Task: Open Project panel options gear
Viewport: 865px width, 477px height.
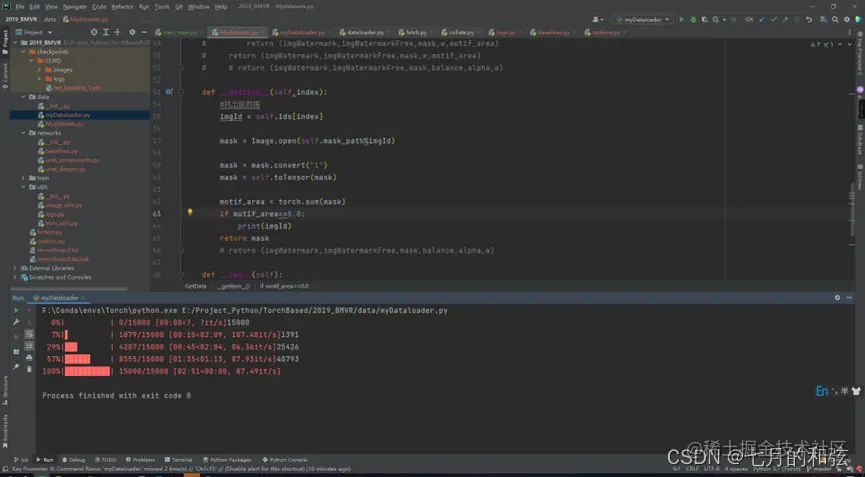Action: click(x=132, y=32)
